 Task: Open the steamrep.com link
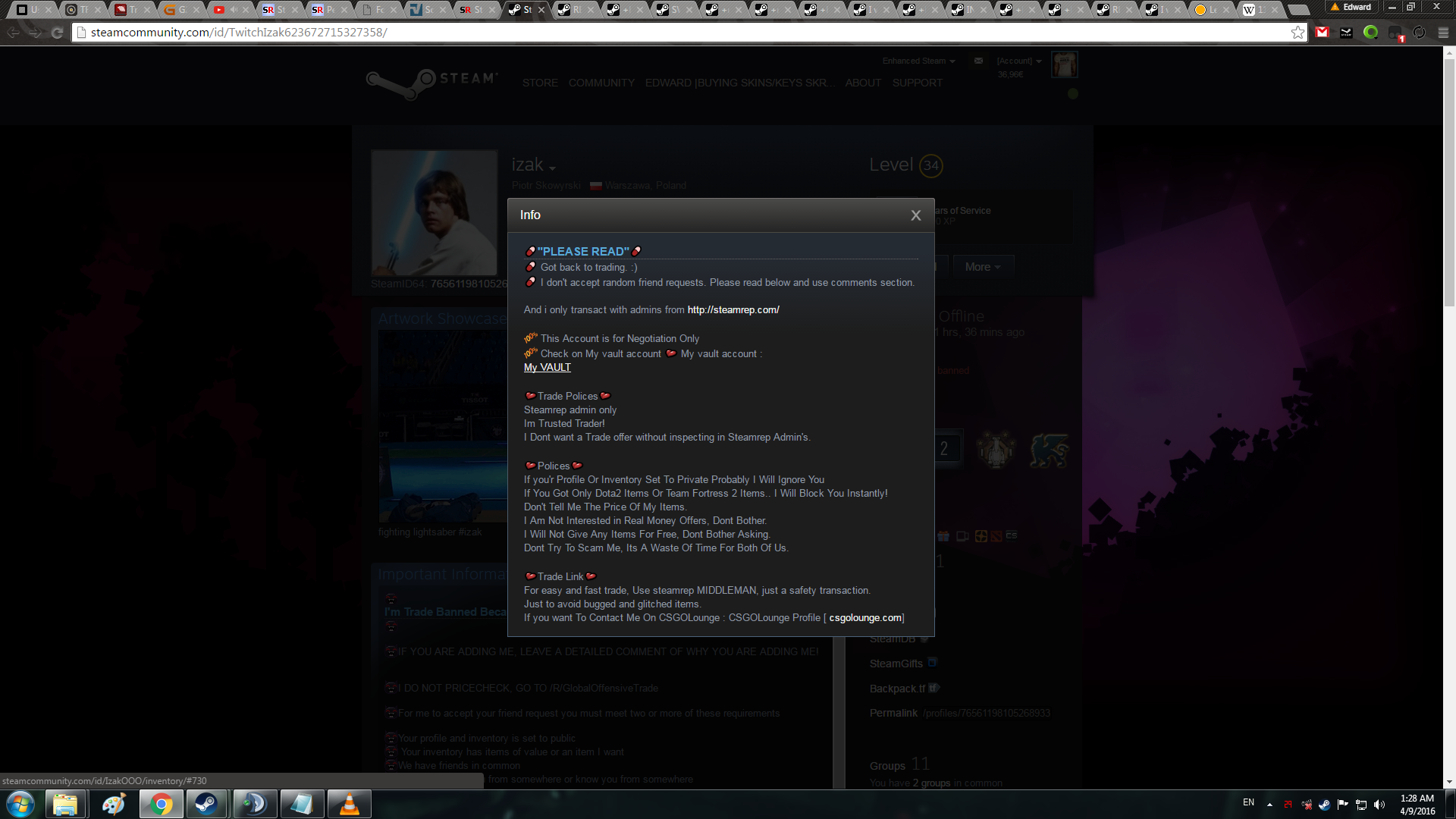[733, 309]
